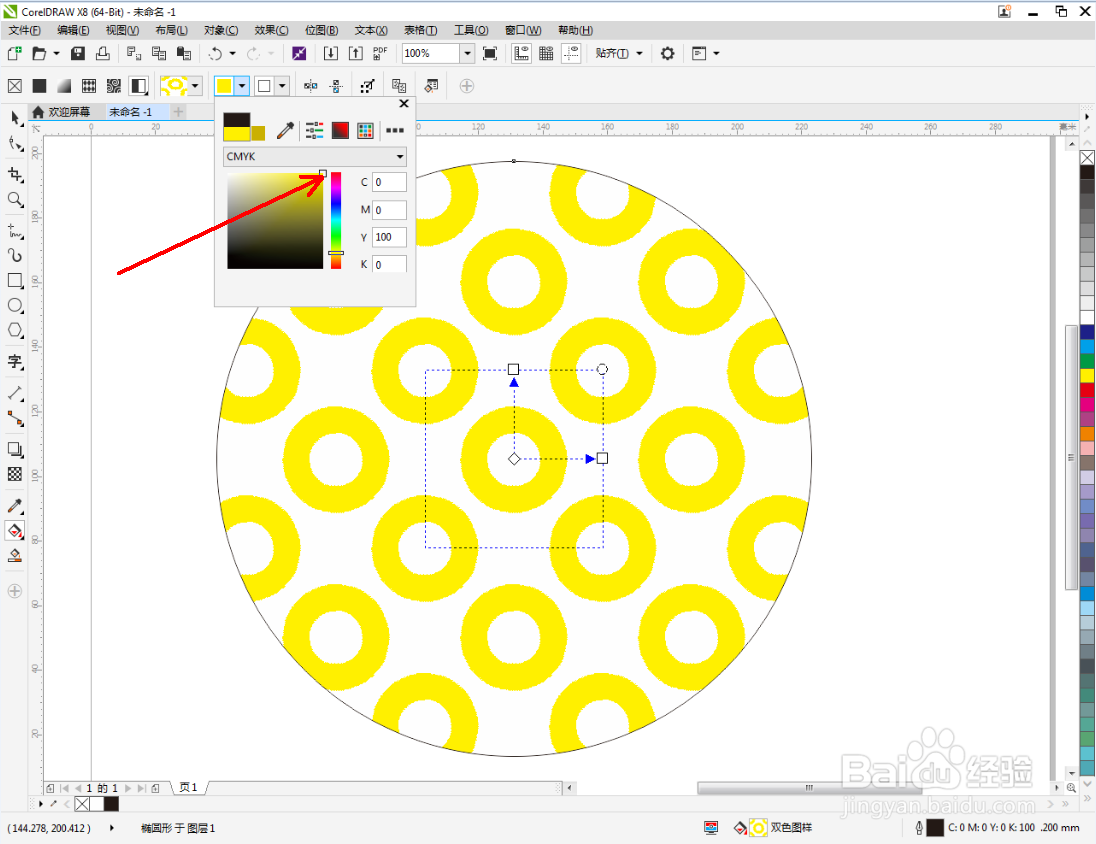Toggle Show grid button
This screenshot has height=844, width=1096.
point(547,53)
